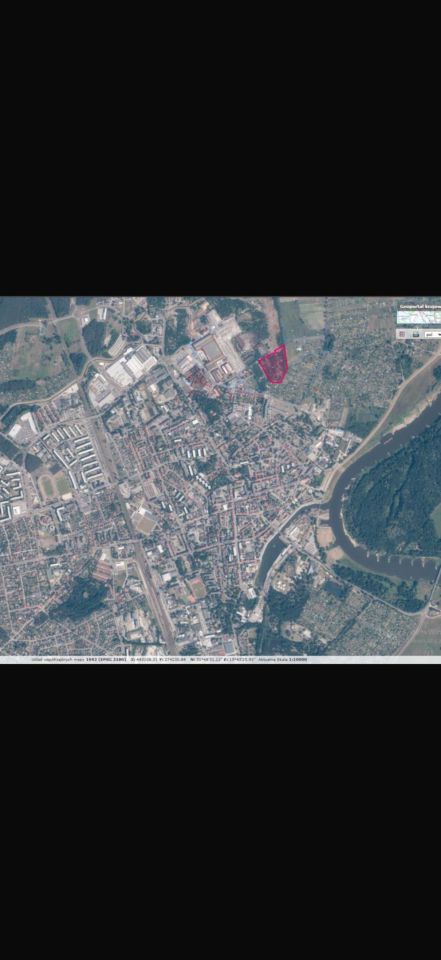Screen dimensions: 441x960
Task: Click the coordinate system label in status bar
Action: 78,661
